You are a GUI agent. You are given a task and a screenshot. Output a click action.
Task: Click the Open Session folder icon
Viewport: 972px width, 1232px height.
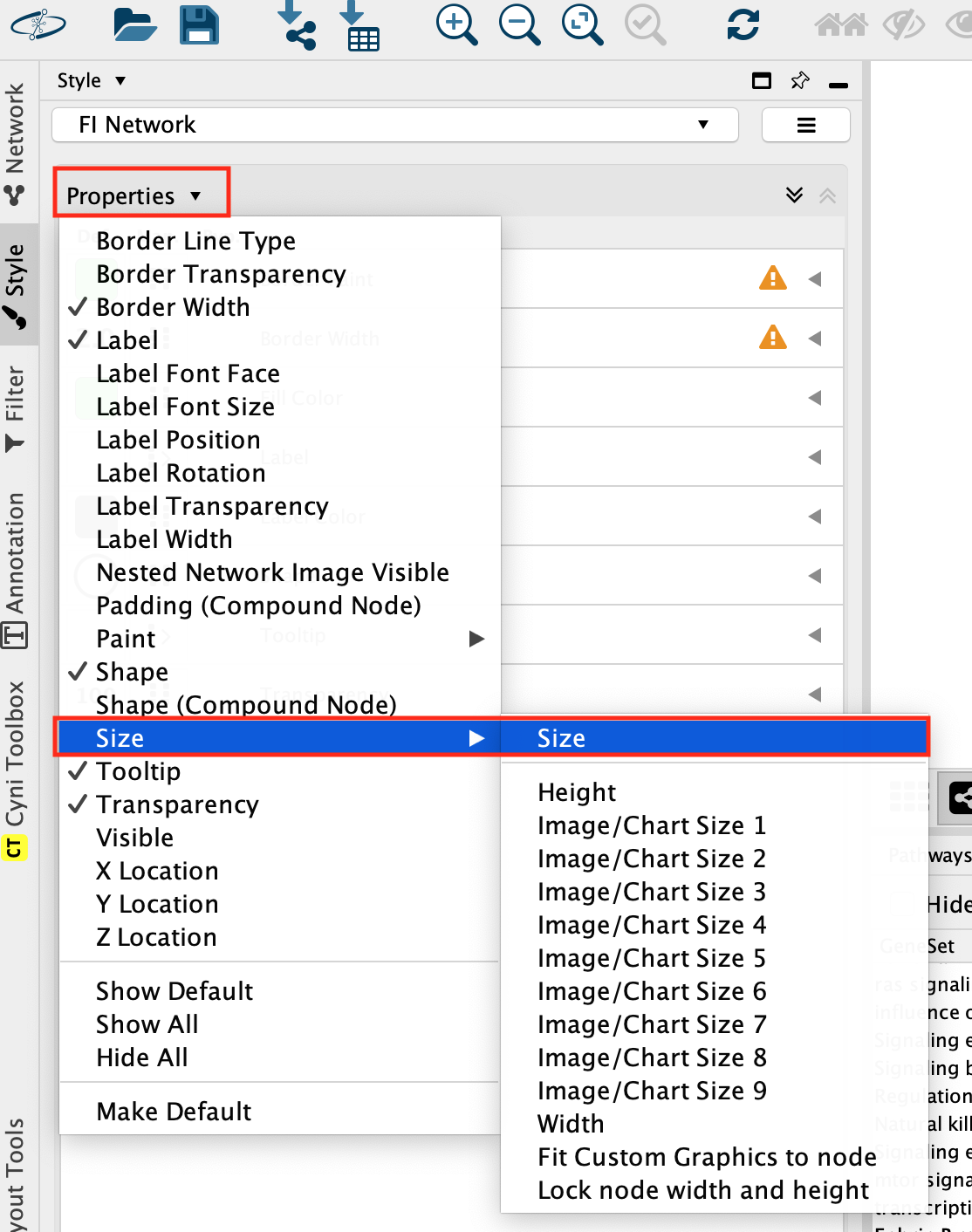134,25
